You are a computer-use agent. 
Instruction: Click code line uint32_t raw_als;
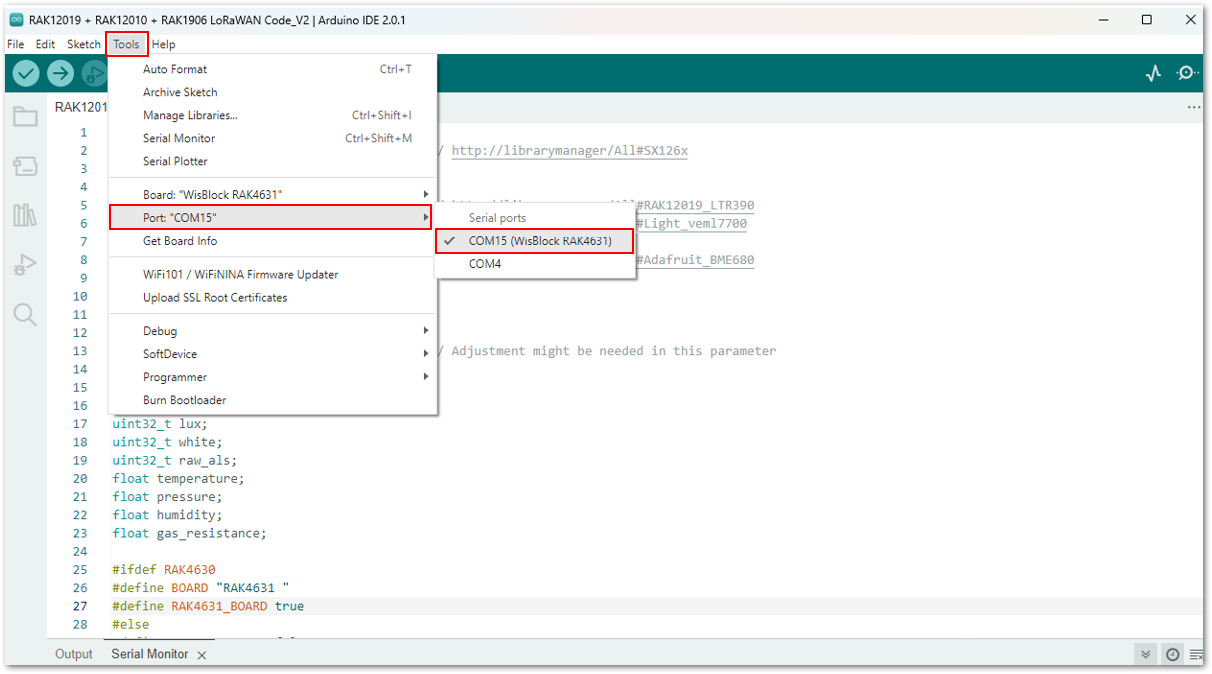coord(175,461)
